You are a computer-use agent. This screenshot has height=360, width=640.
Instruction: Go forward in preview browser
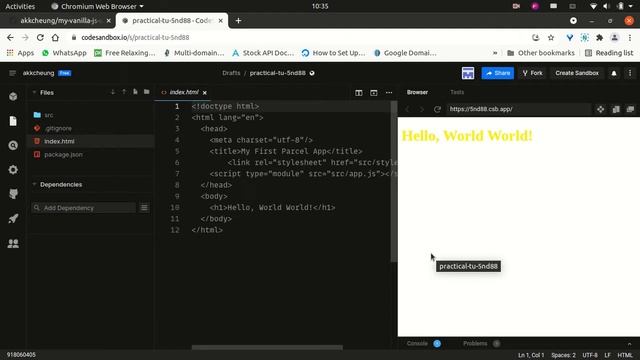pyautogui.click(x=422, y=109)
